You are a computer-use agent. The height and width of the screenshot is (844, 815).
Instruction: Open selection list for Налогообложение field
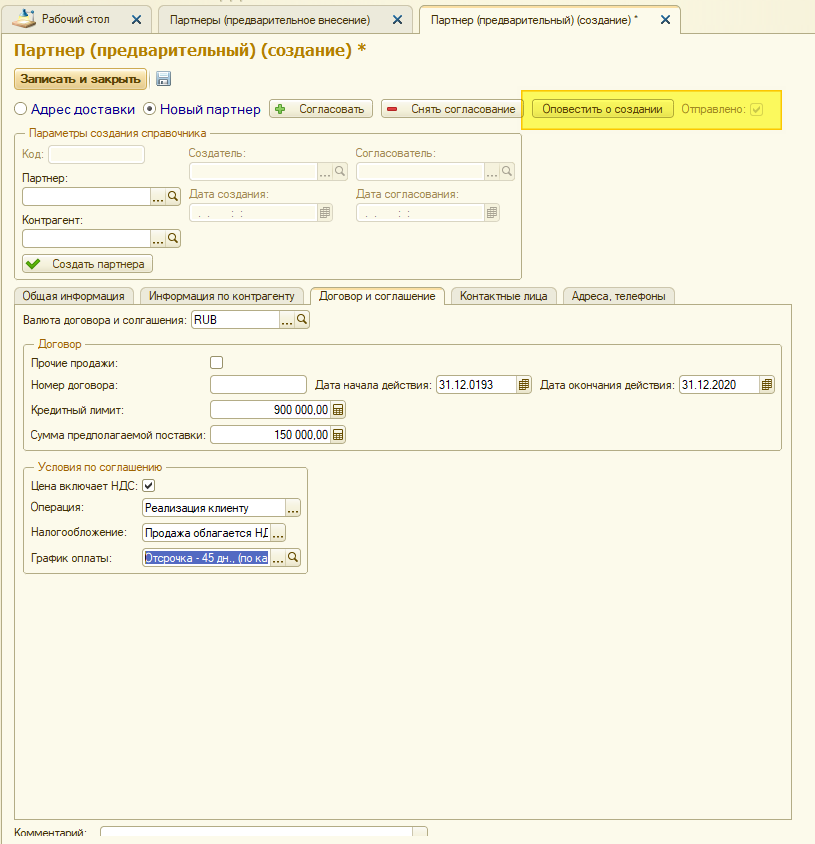click(x=278, y=533)
